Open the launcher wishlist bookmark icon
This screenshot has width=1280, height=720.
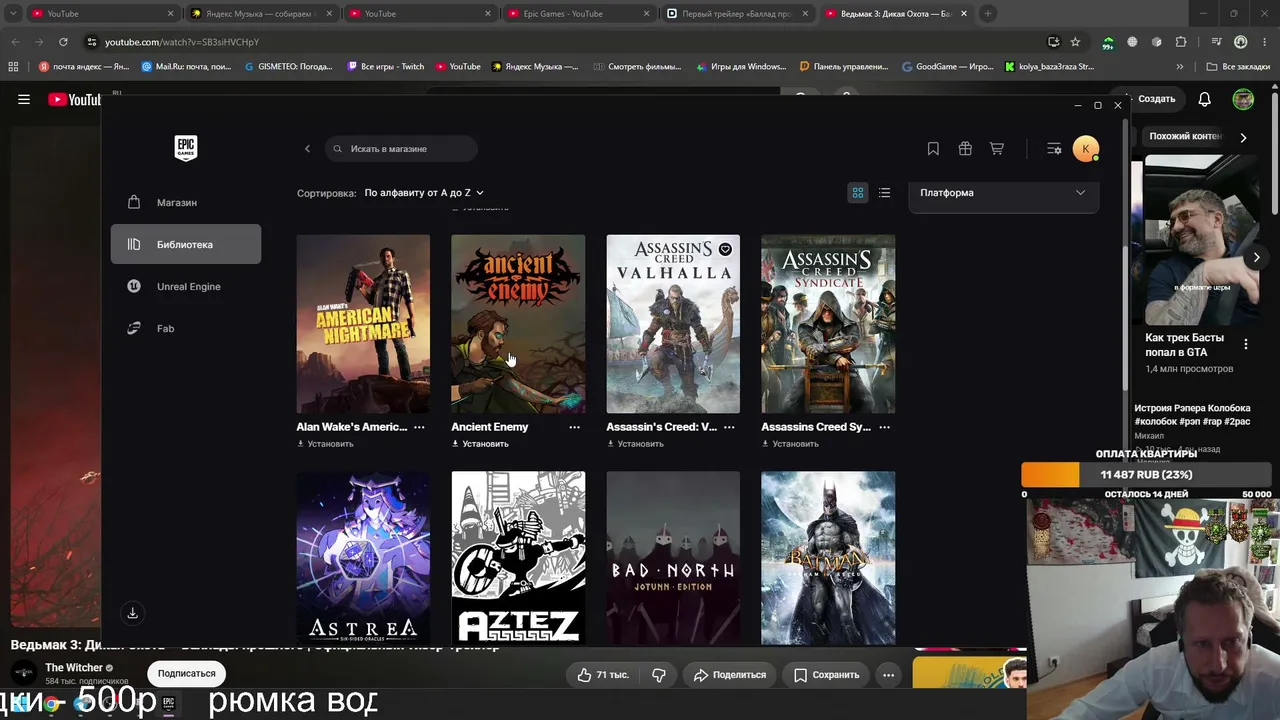tap(933, 149)
